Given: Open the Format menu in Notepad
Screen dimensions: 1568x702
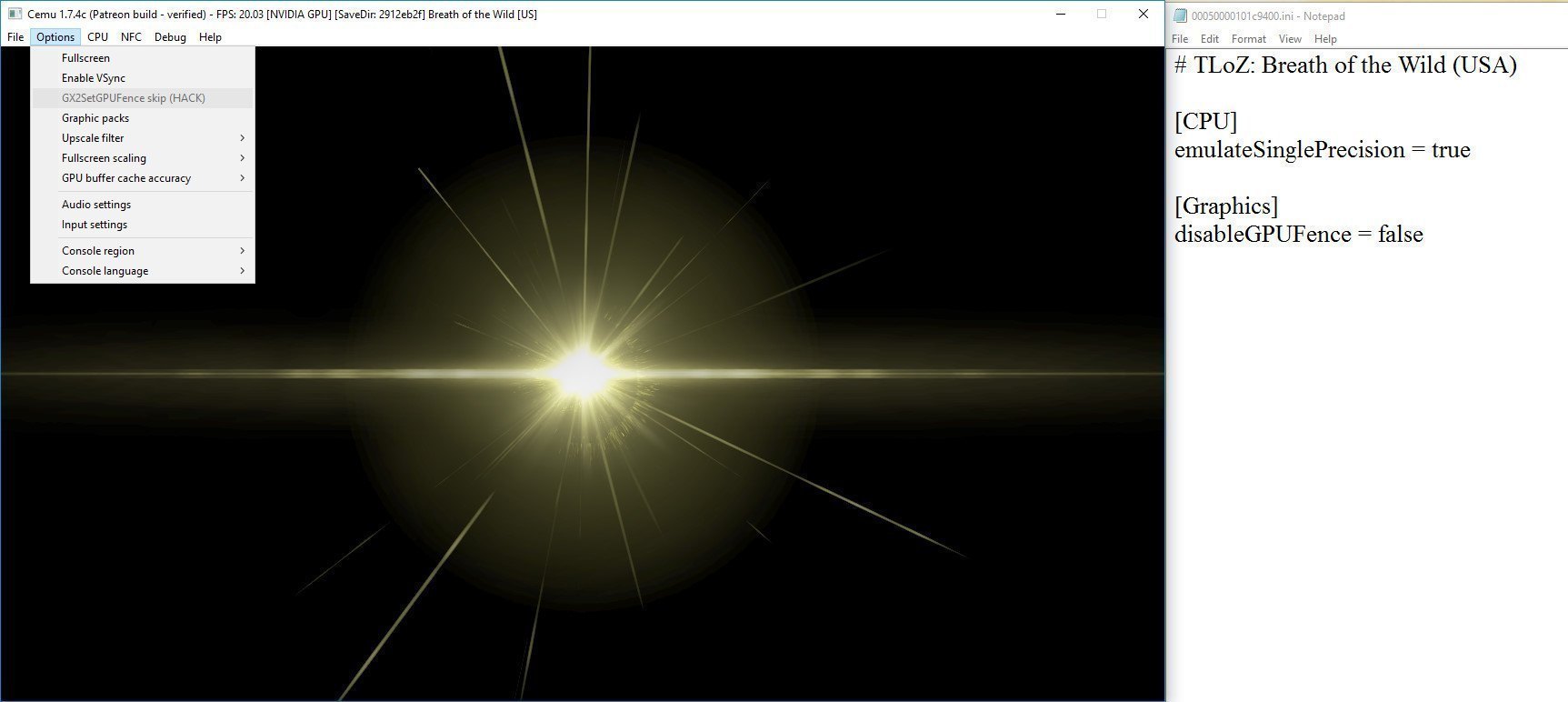Looking at the screenshot, I should pos(1248,39).
